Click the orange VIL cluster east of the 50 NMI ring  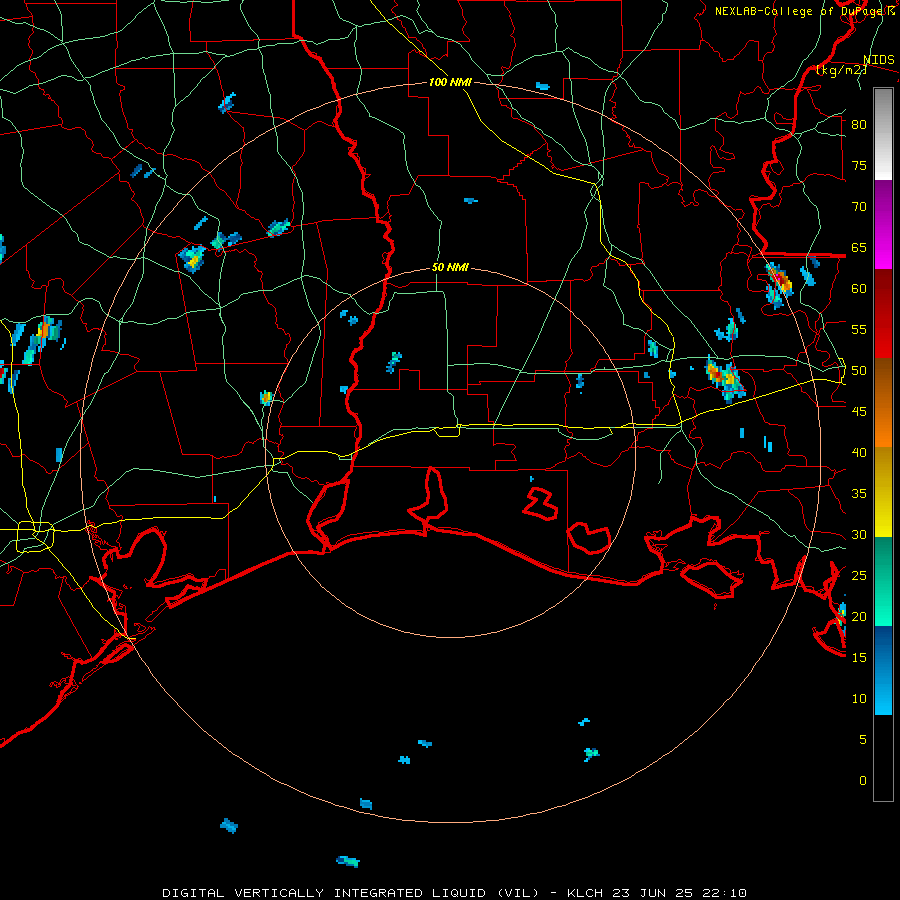(x=724, y=377)
